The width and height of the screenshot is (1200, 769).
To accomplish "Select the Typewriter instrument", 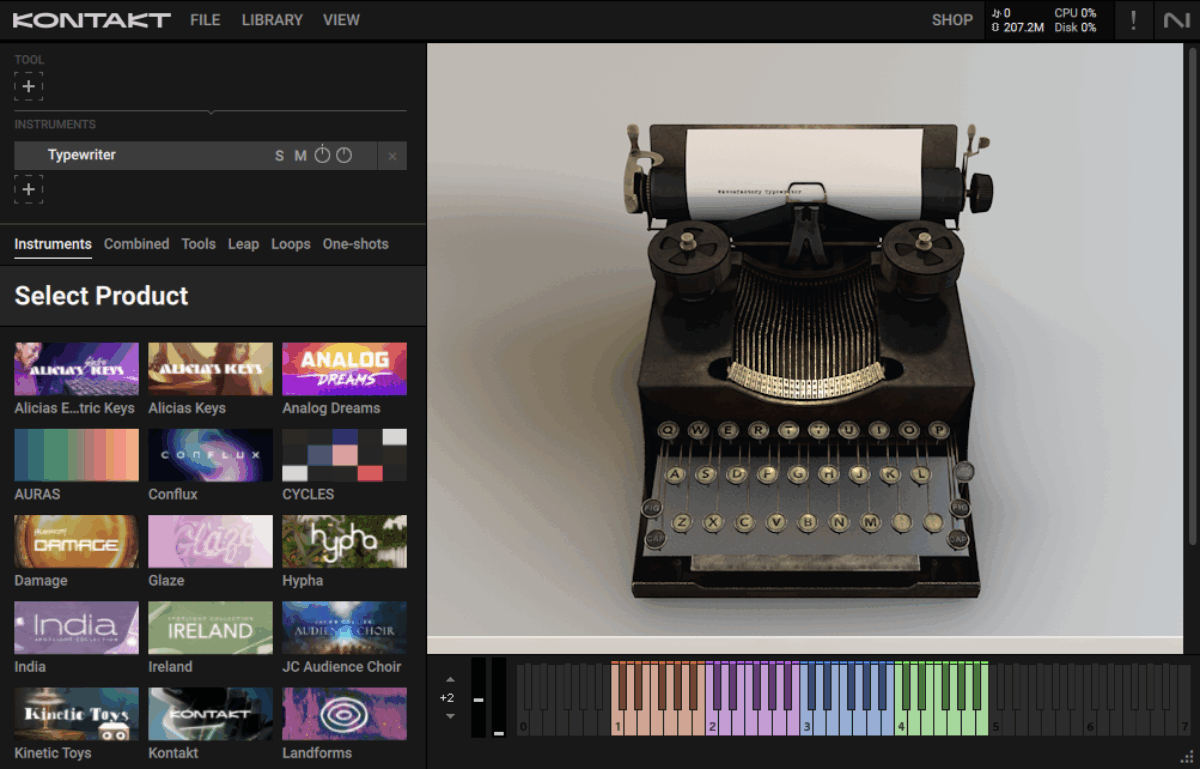I will click(82, 155).
